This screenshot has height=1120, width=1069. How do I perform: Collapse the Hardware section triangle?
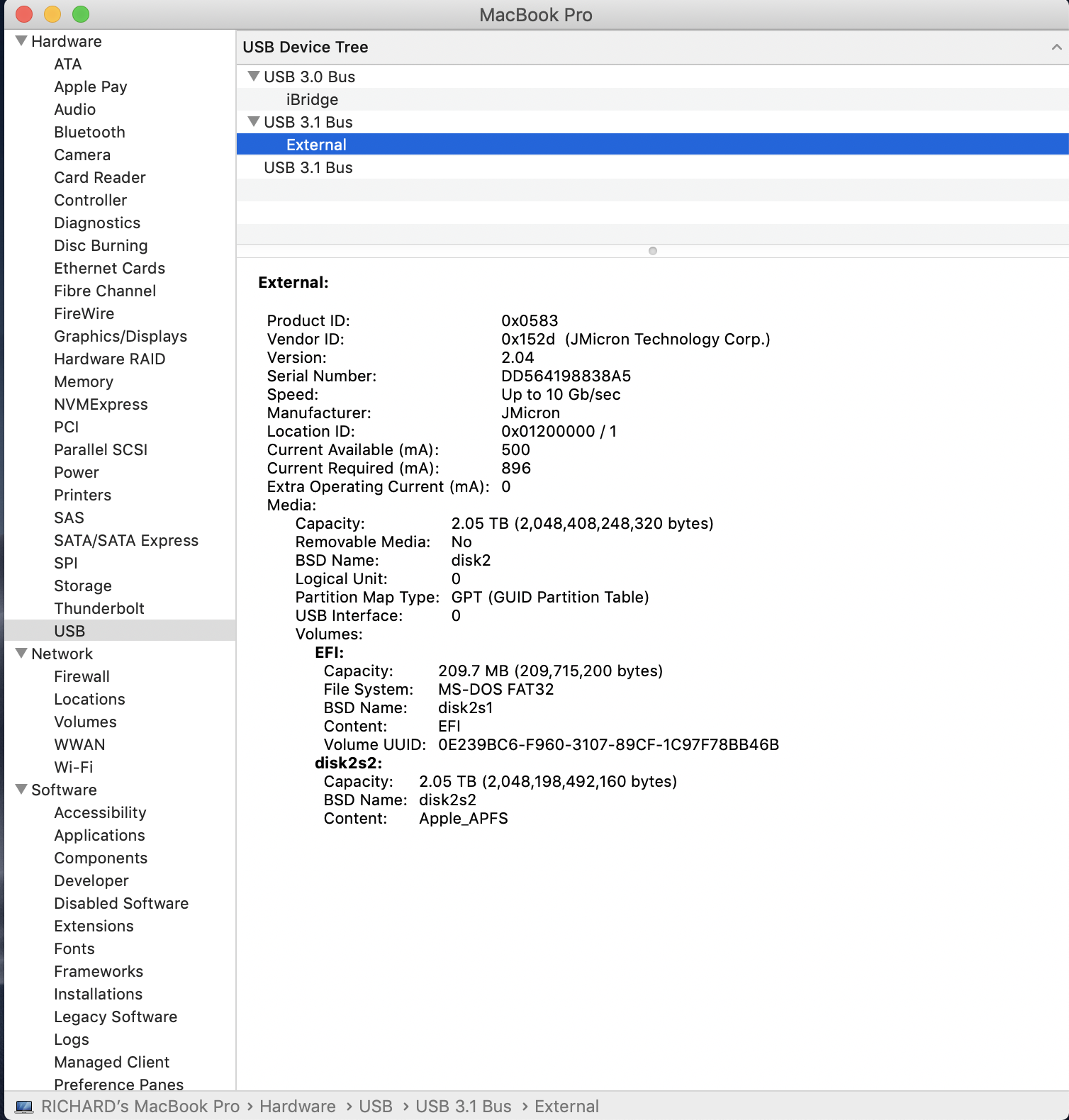tap(21, 40)
